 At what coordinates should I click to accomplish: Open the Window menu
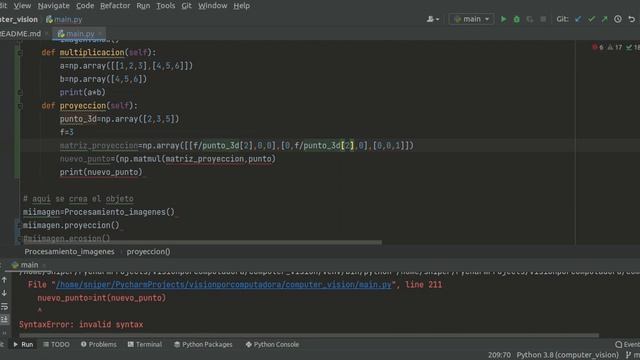point(212,6)
